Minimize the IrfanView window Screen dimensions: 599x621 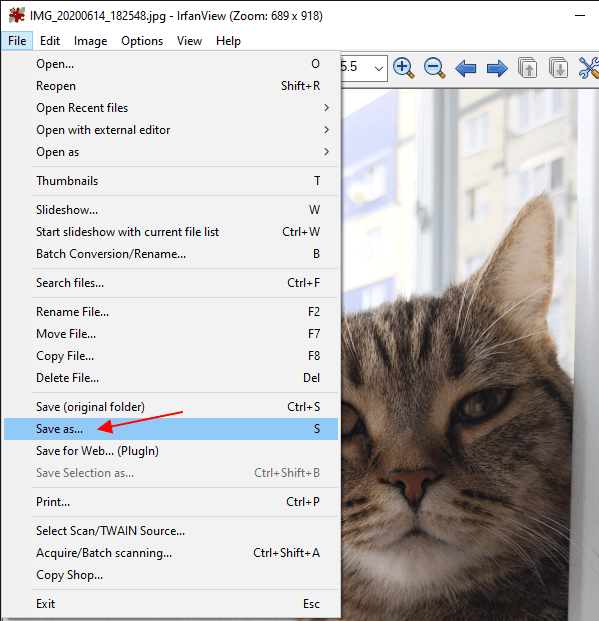[x=580, y=16]
